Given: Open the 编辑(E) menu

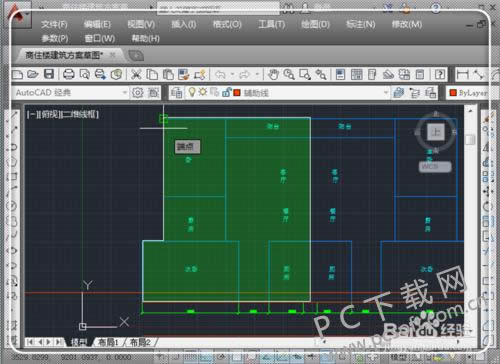Looking at the screenshot, I should coord(97,24).
